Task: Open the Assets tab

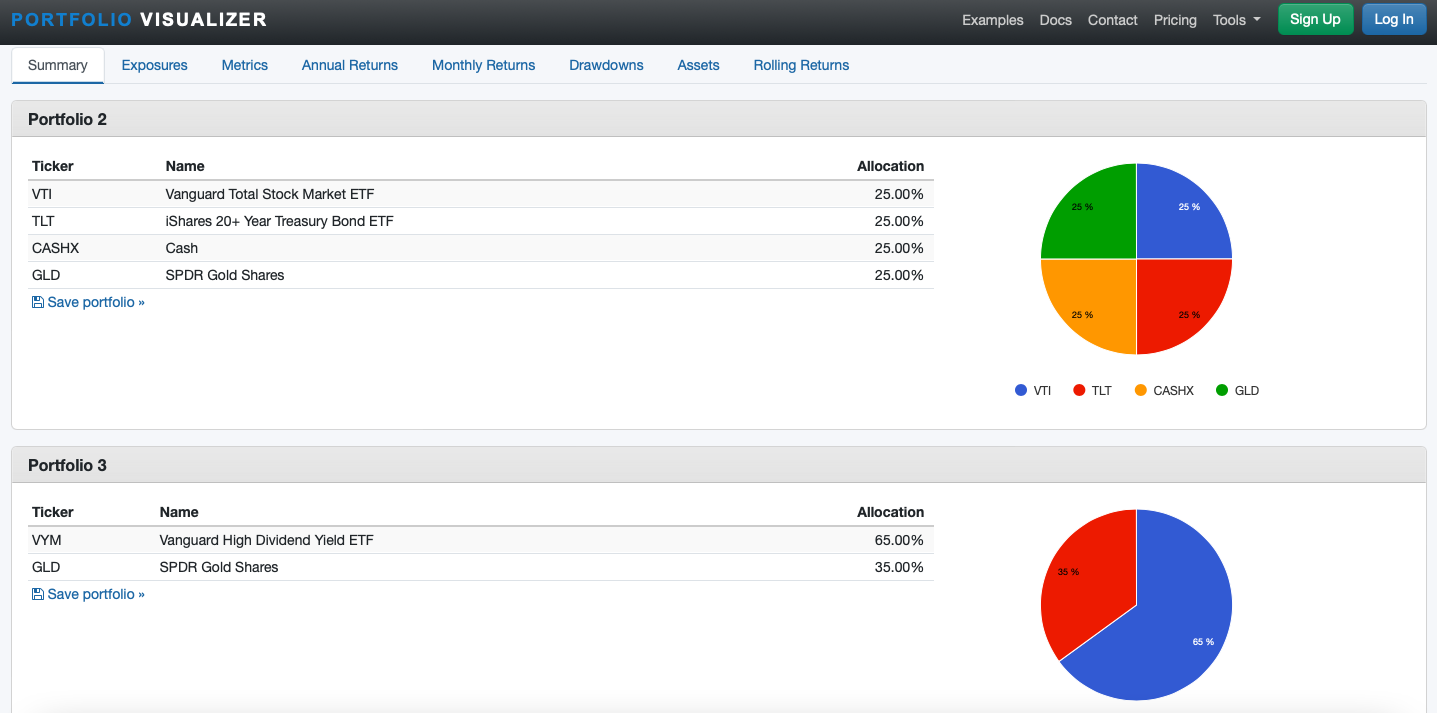Action: coord(698,65)
